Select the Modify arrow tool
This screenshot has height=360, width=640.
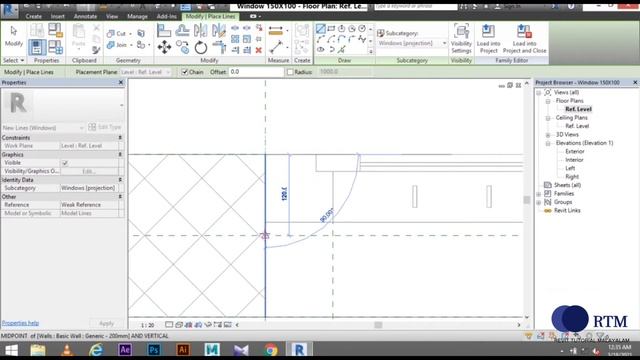pos(13,36)
